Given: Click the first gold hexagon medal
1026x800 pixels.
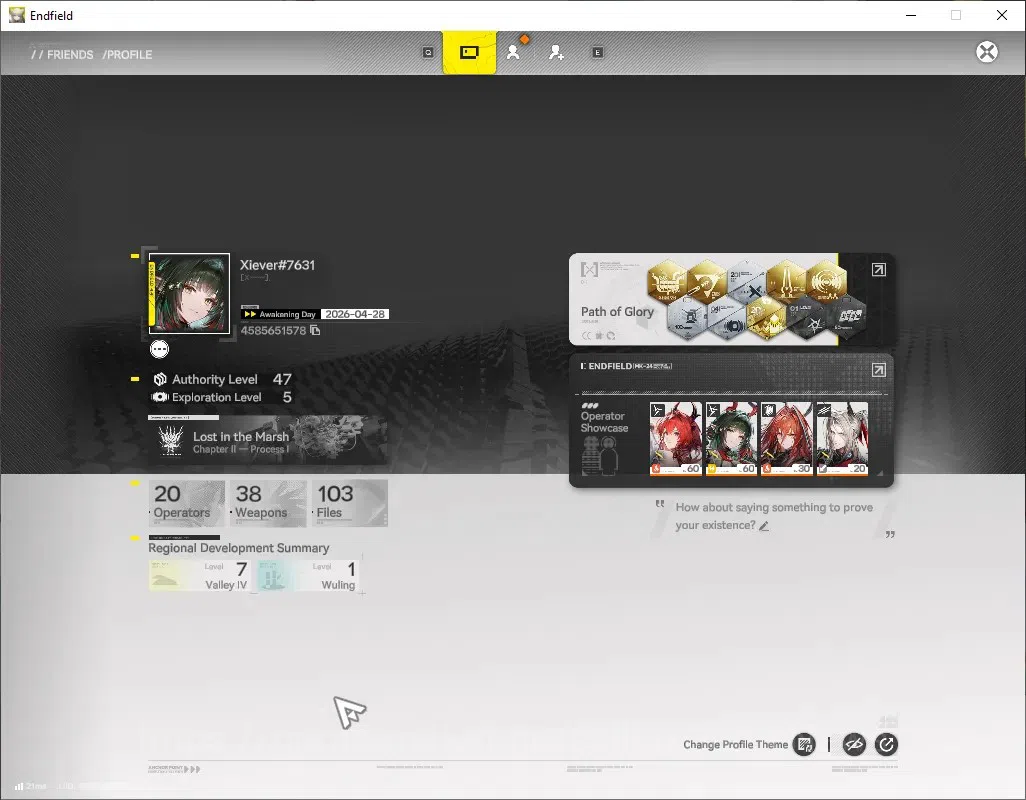Looking at the screenshot, I should [x=667, y=282].
